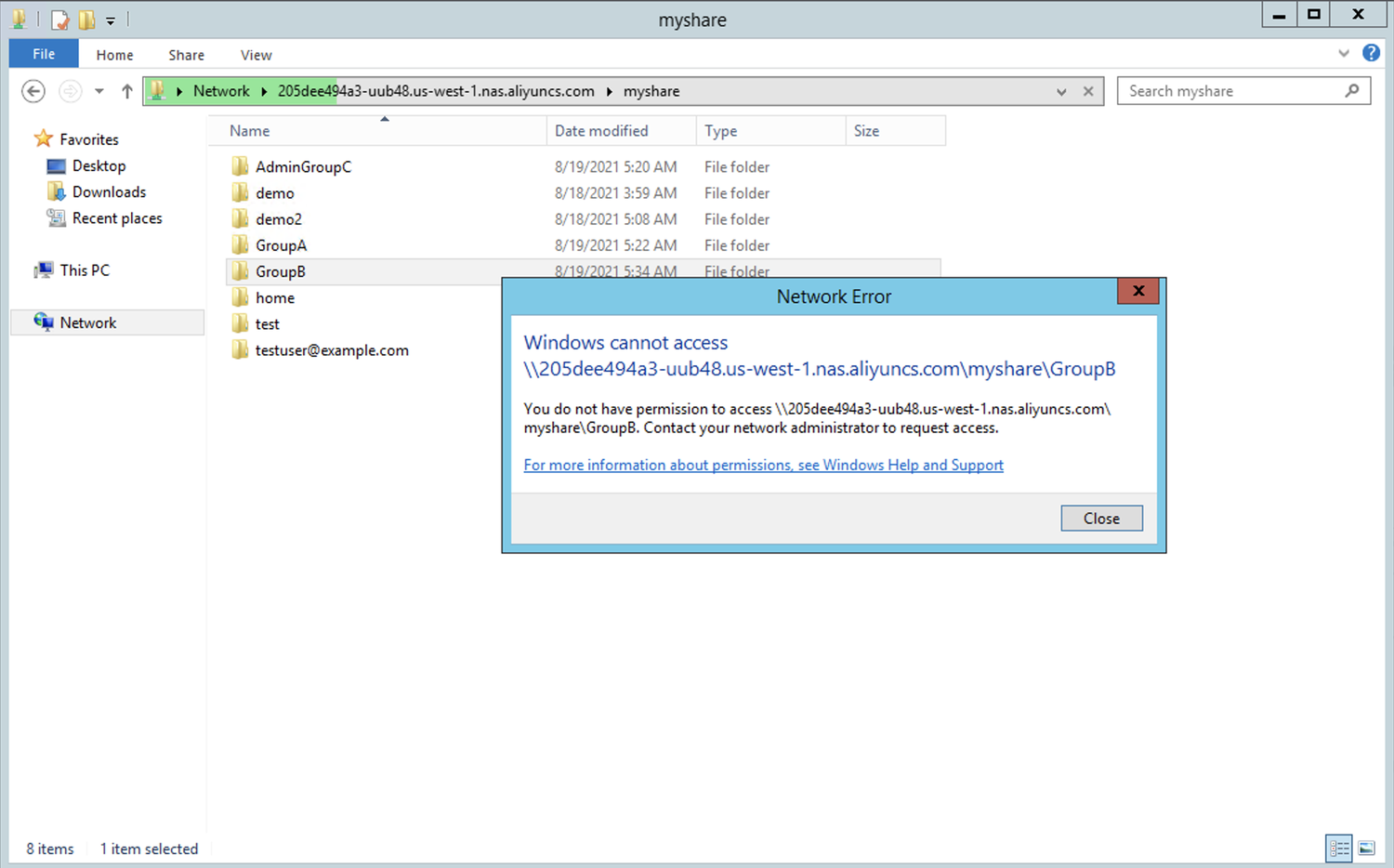Focus the Search myshare field
The width and height of the screenshot is (1394, 868).
pos(1243,91)
